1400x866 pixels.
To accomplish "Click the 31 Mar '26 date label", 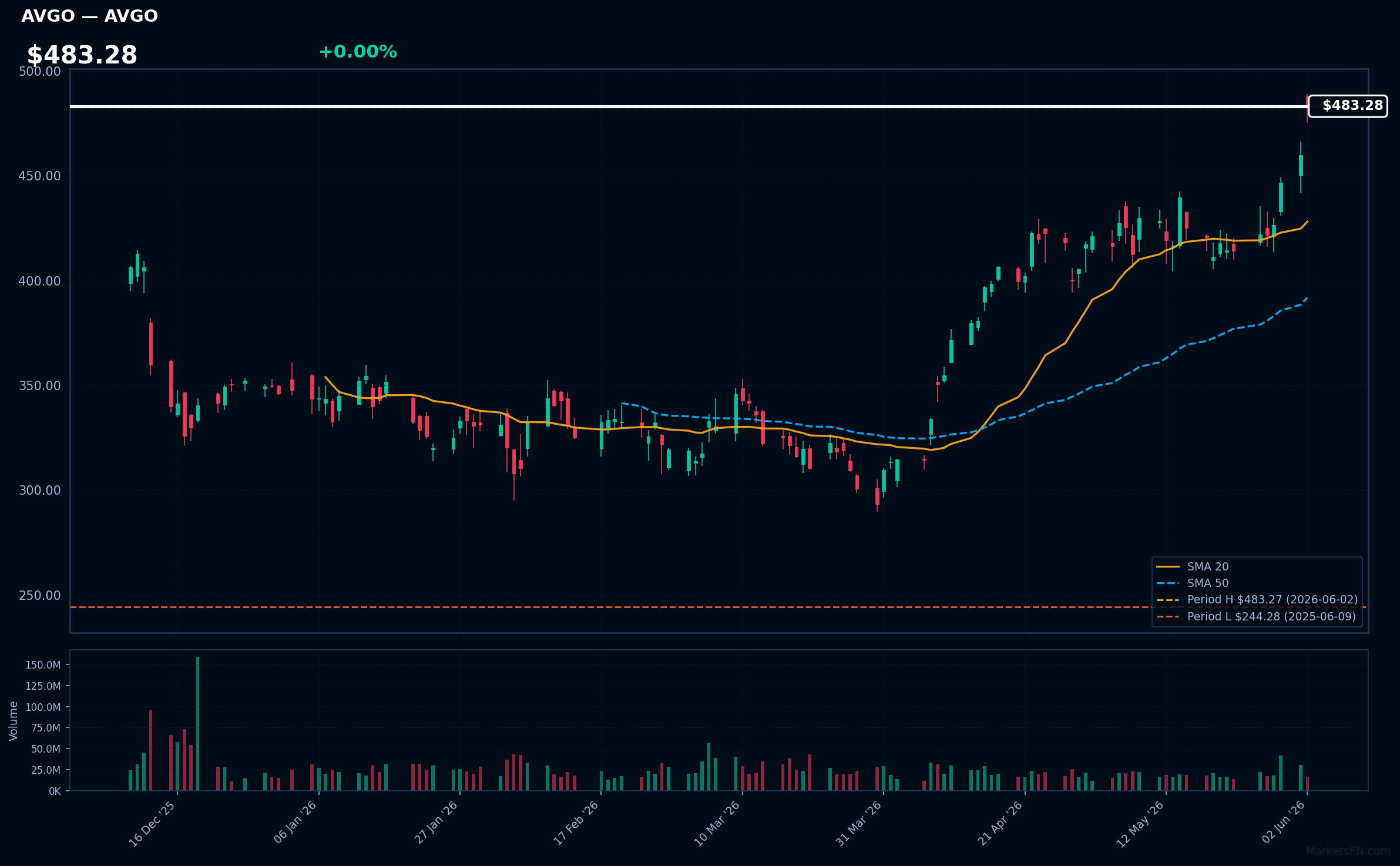I will click(x=858, y=824).
